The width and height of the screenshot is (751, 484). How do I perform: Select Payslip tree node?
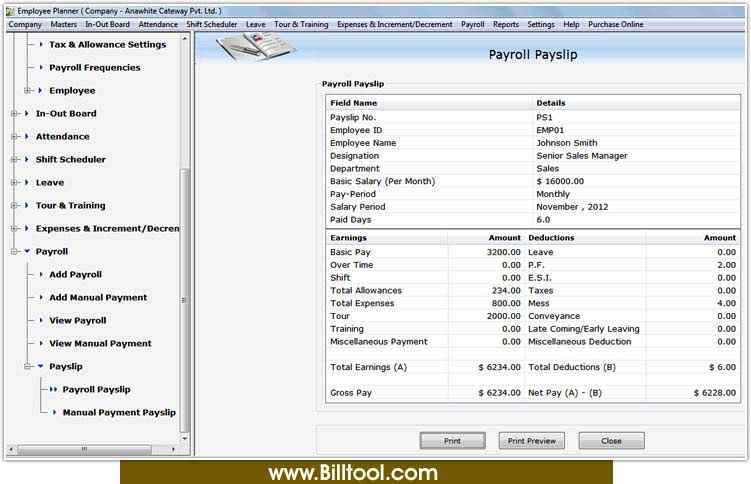(x=66, y=366)
